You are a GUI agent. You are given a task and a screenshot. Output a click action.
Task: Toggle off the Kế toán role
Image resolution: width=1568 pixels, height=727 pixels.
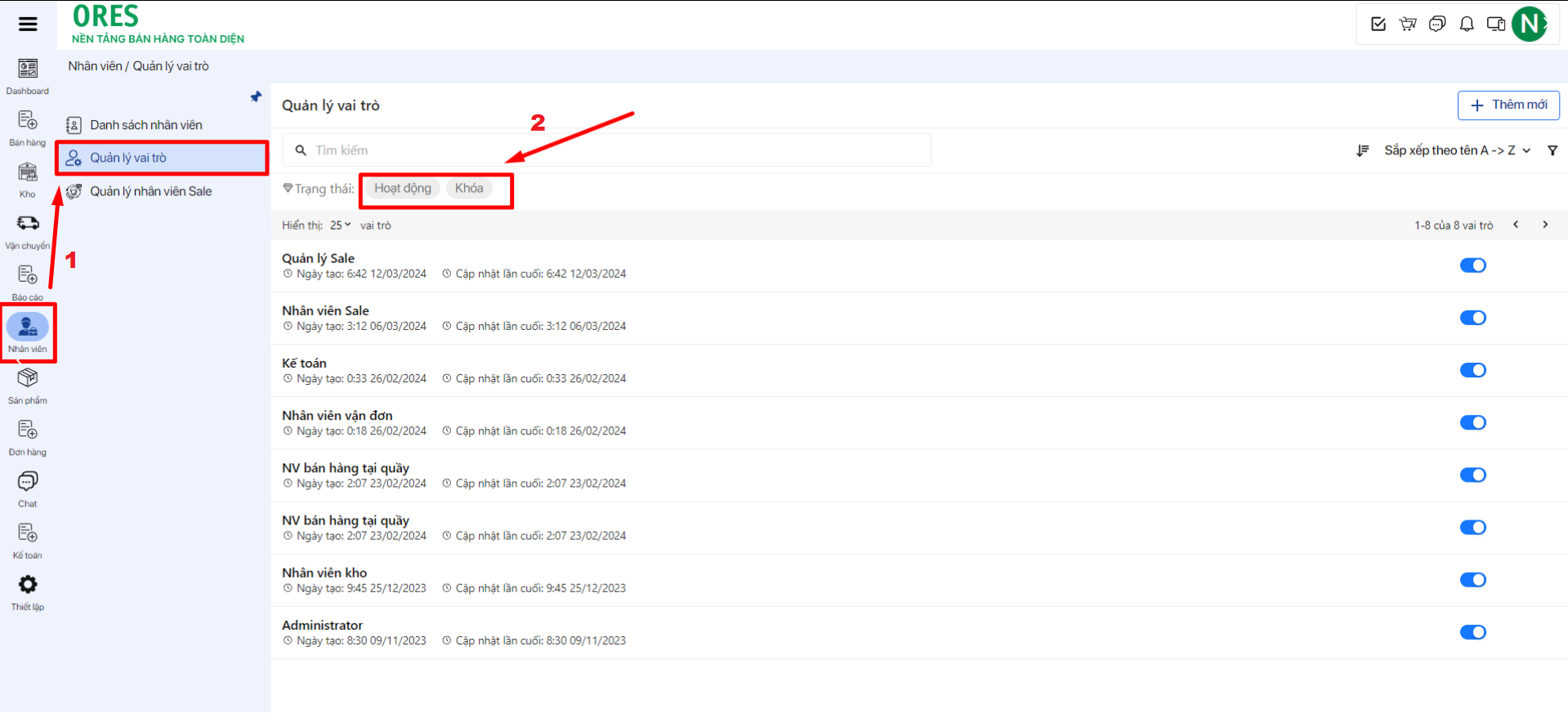click(x=1472, y=370)
